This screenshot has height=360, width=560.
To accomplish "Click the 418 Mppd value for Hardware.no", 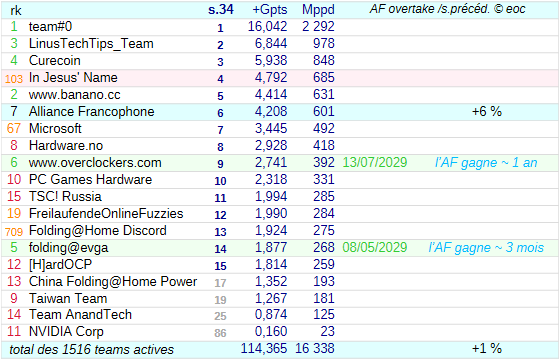I will click(324, 145).
